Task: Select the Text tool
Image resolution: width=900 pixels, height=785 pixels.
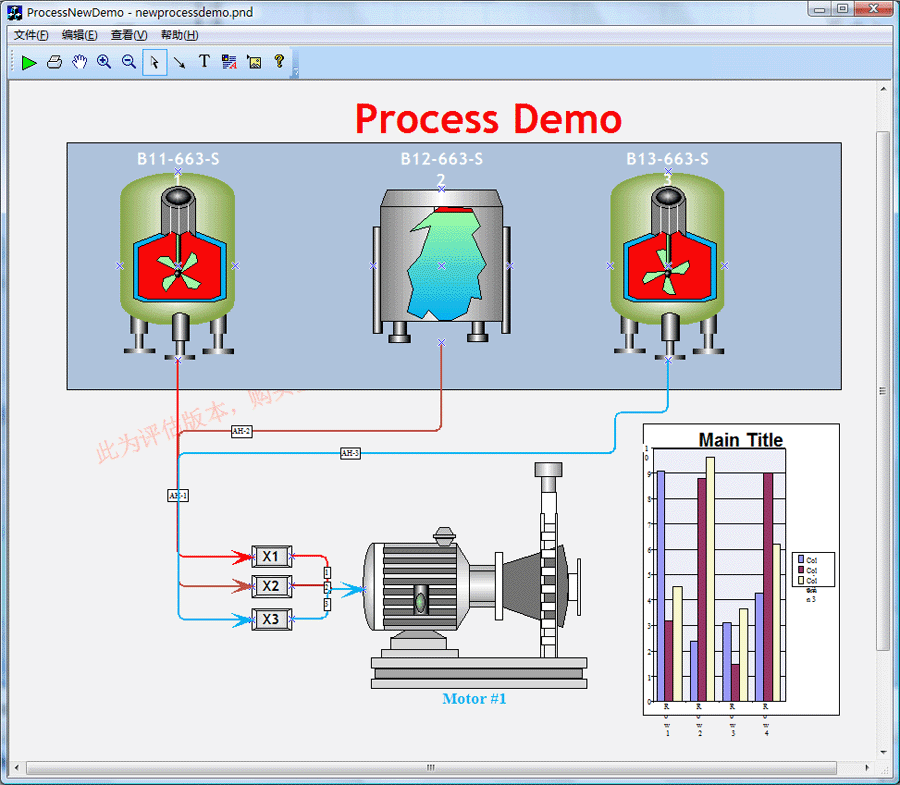Action: (204, 62)
